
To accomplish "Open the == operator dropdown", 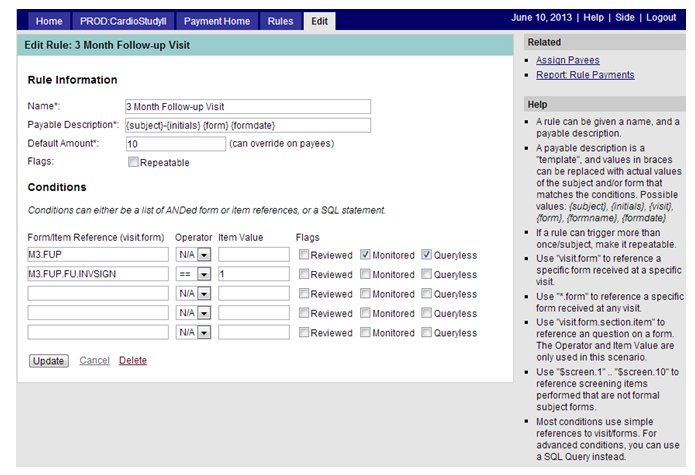I will [x=203, y=274].
